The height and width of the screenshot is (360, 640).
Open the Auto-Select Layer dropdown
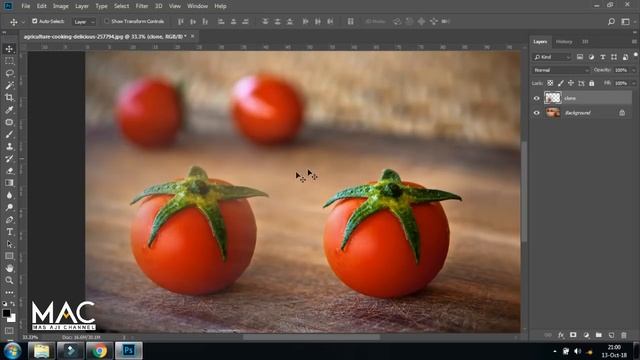(84, 22)
